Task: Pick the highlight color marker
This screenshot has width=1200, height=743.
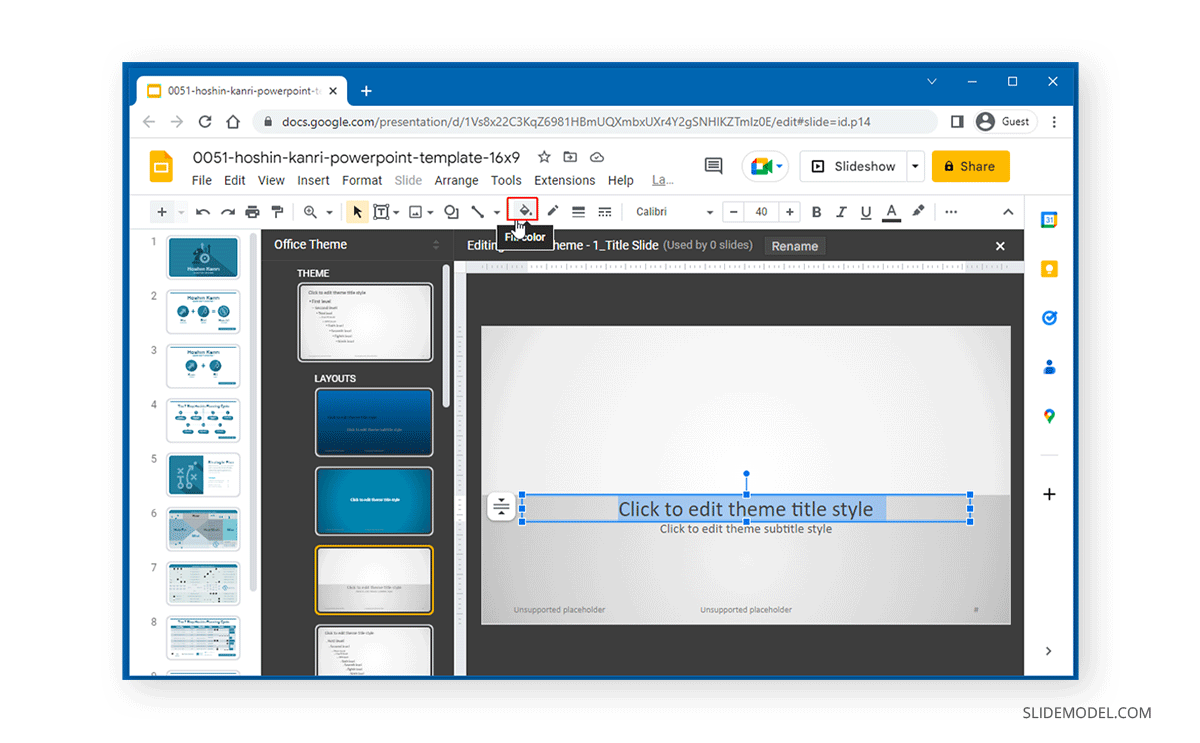Action: pyautogui.click(x=918, y=212)
